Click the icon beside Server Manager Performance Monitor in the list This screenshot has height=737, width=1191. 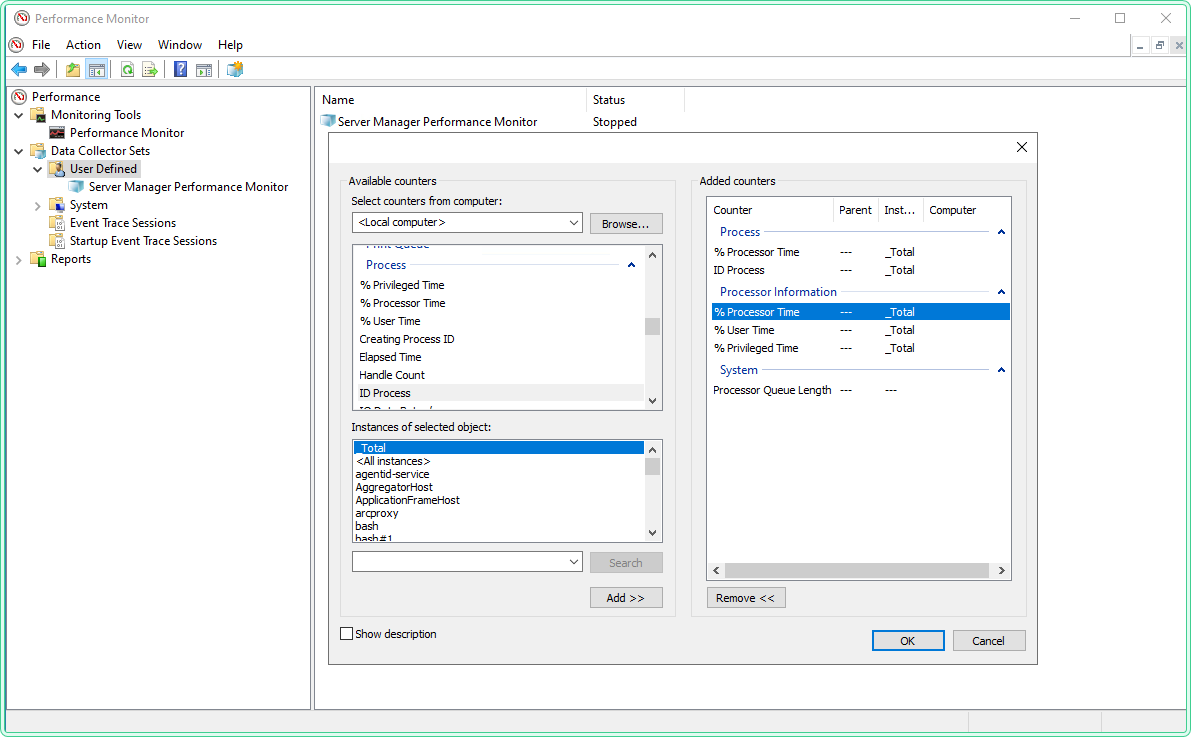coord(328,122)
